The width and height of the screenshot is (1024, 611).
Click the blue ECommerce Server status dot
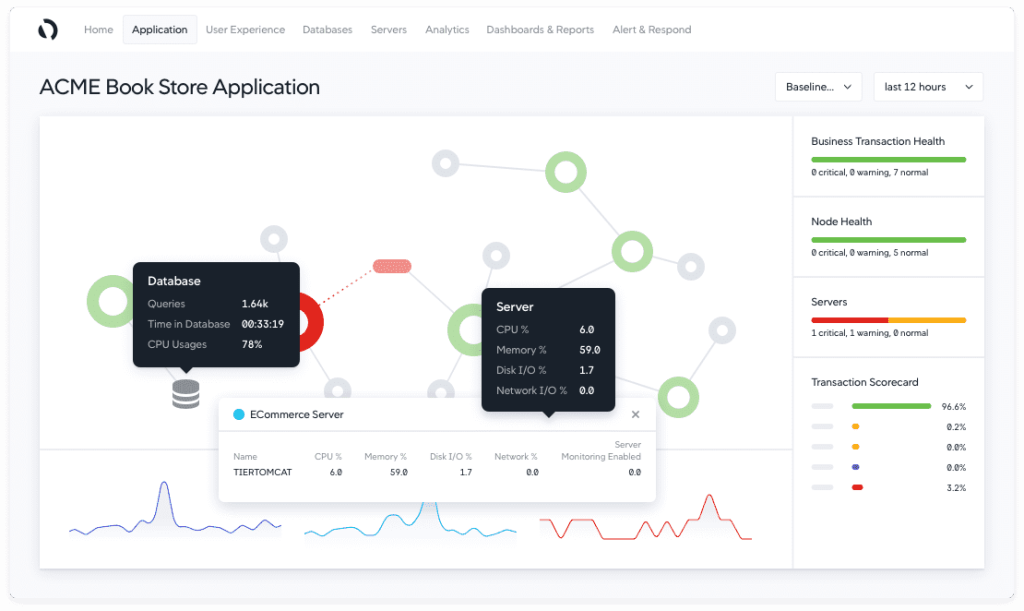tap(239, 415)
